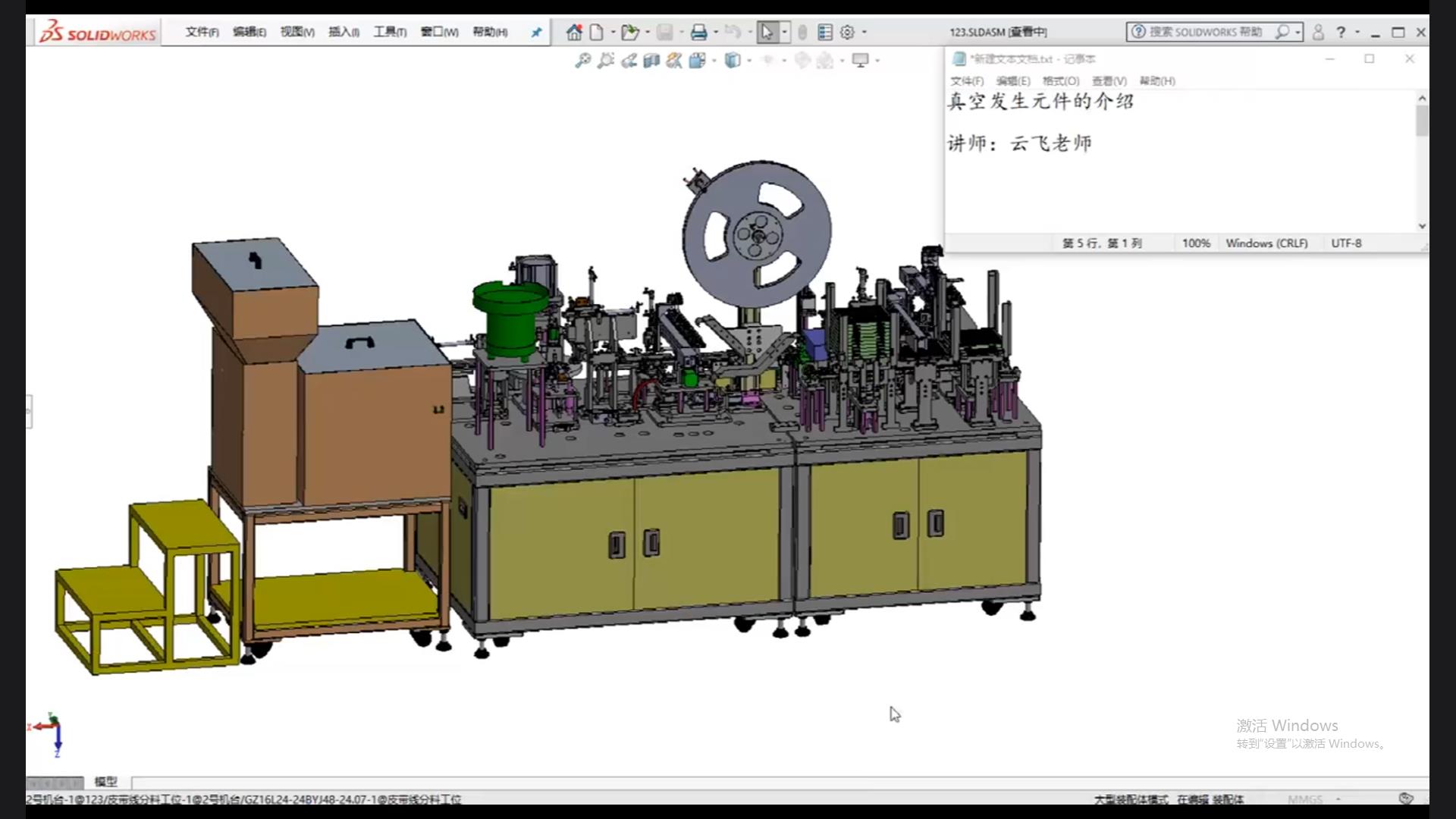Expand the Open file dropdown arrow
The image size is (1456, 819).
click(x=647, y=33)
